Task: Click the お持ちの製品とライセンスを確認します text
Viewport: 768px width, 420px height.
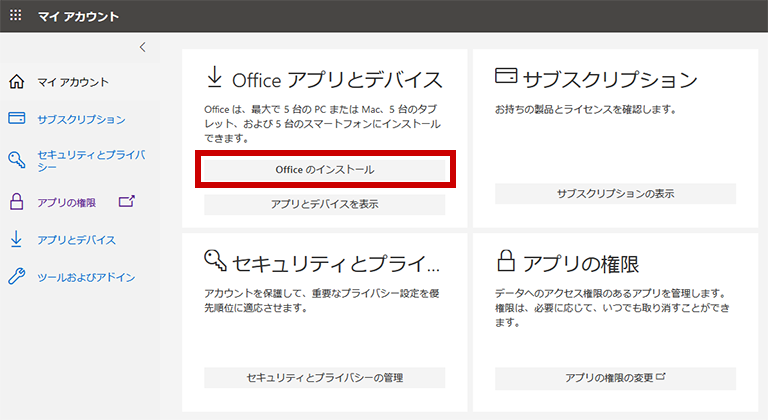Action: 586,109
